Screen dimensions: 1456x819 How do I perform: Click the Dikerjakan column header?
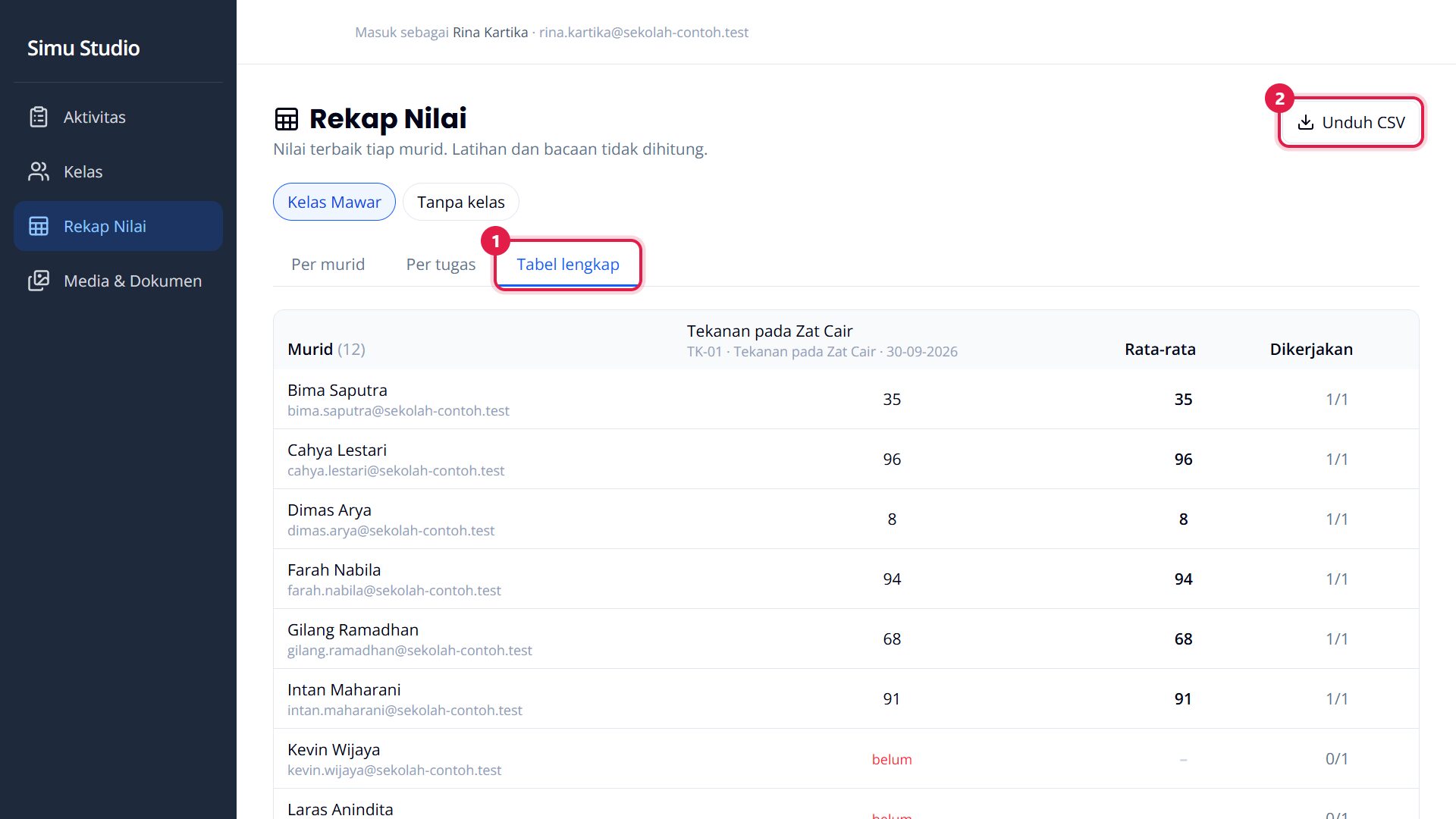(1311, 349)
